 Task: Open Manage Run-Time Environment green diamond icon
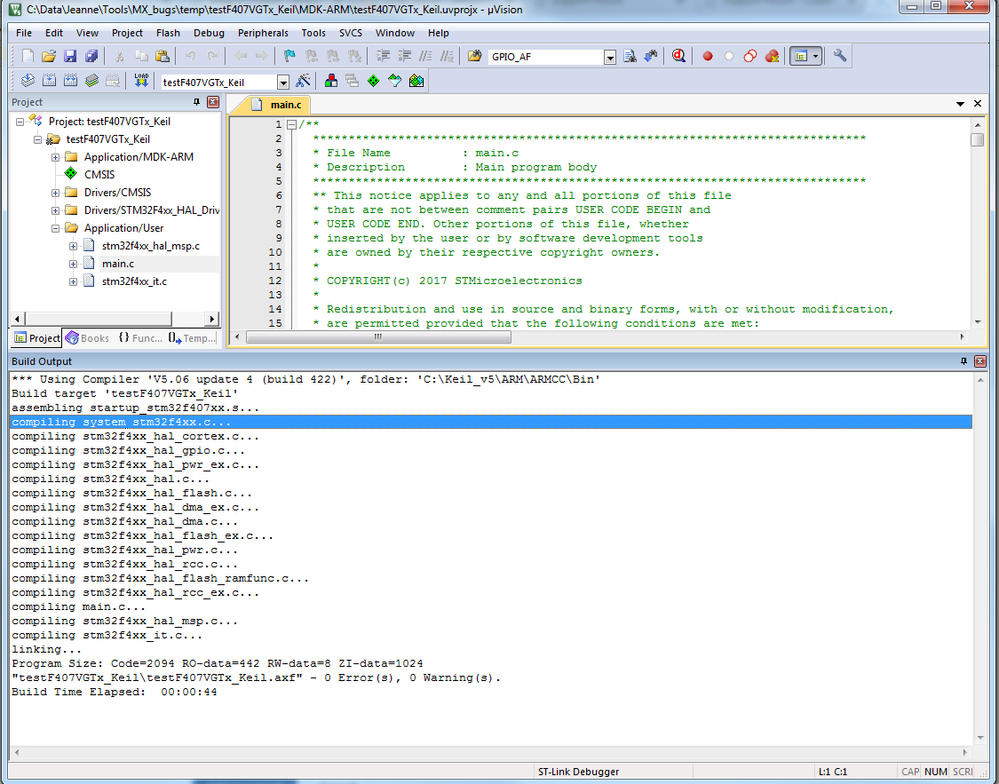click(x=373, y=81)
